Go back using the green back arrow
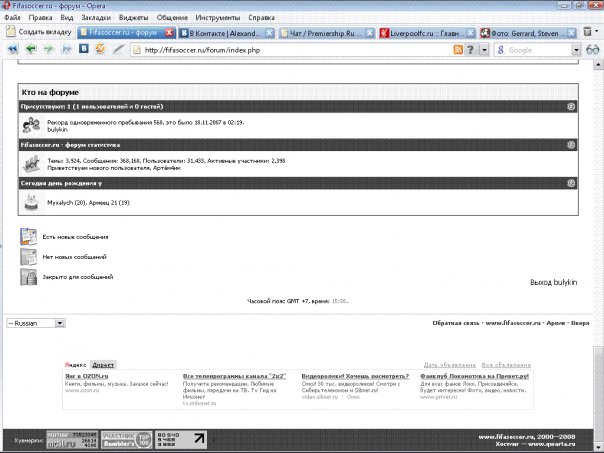Image resolution: width=604 pixels, height=453 pixels. (31, 49)
